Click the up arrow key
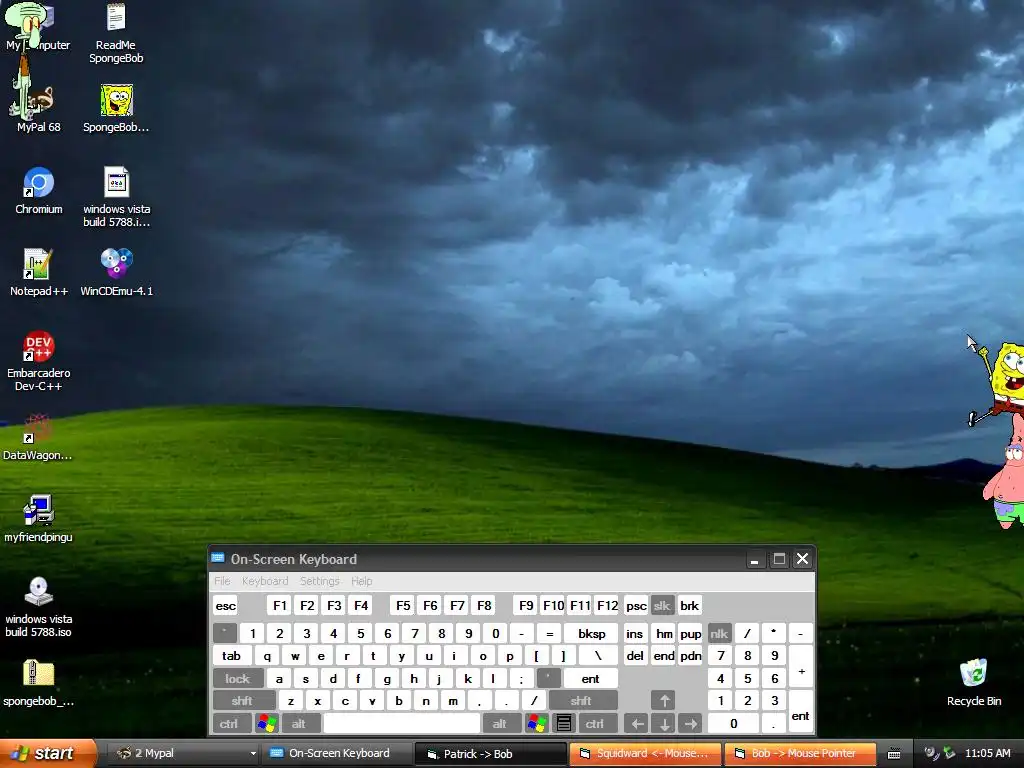The height and width of the screenshot is (768, 1024). [x=664, y=701]
